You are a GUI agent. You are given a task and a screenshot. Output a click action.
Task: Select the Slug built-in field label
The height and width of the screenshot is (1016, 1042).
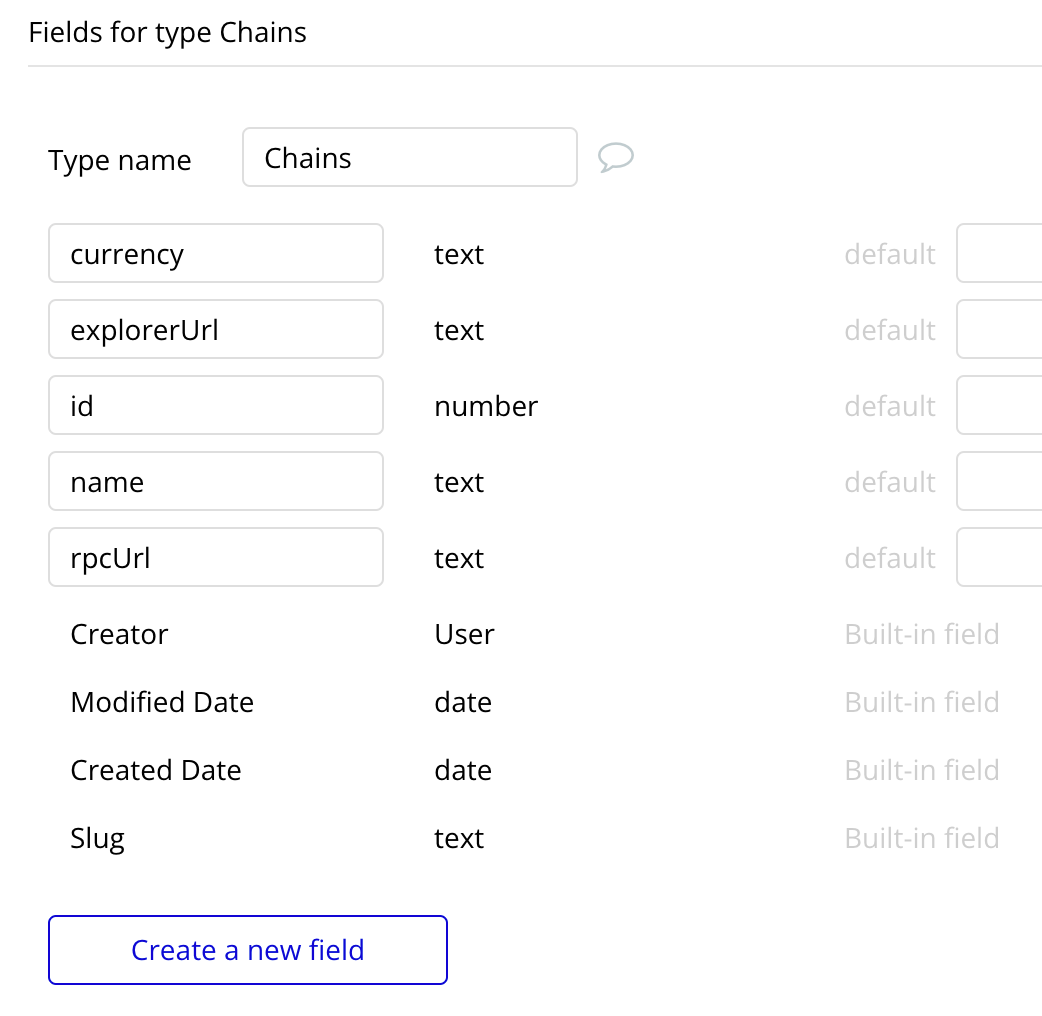pos(98,839)
